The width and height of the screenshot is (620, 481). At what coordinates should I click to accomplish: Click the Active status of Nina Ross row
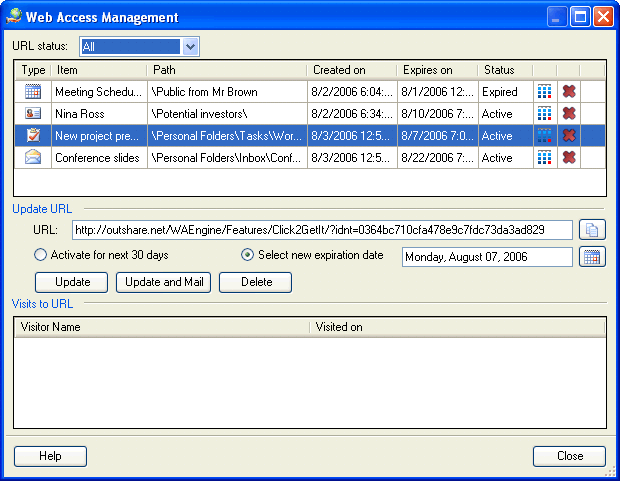pos(505,114)
